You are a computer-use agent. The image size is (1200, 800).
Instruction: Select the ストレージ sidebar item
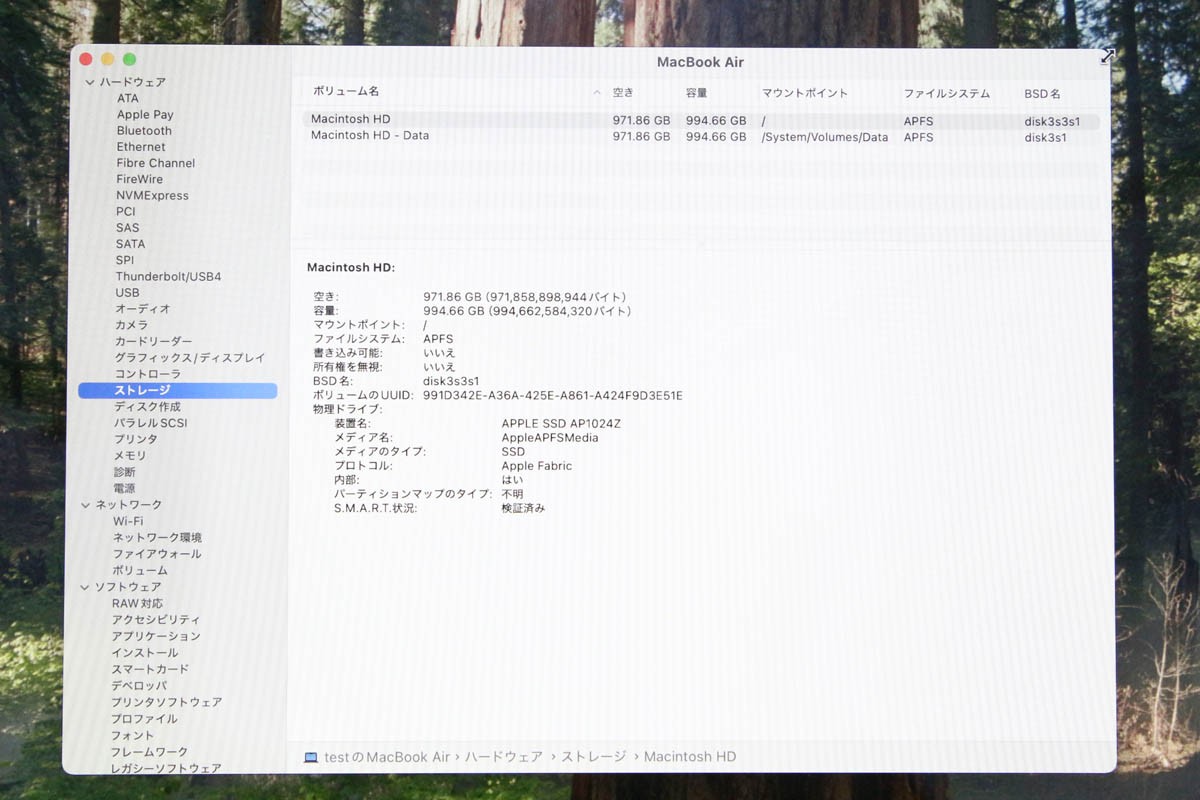click(x=142, y=390)
